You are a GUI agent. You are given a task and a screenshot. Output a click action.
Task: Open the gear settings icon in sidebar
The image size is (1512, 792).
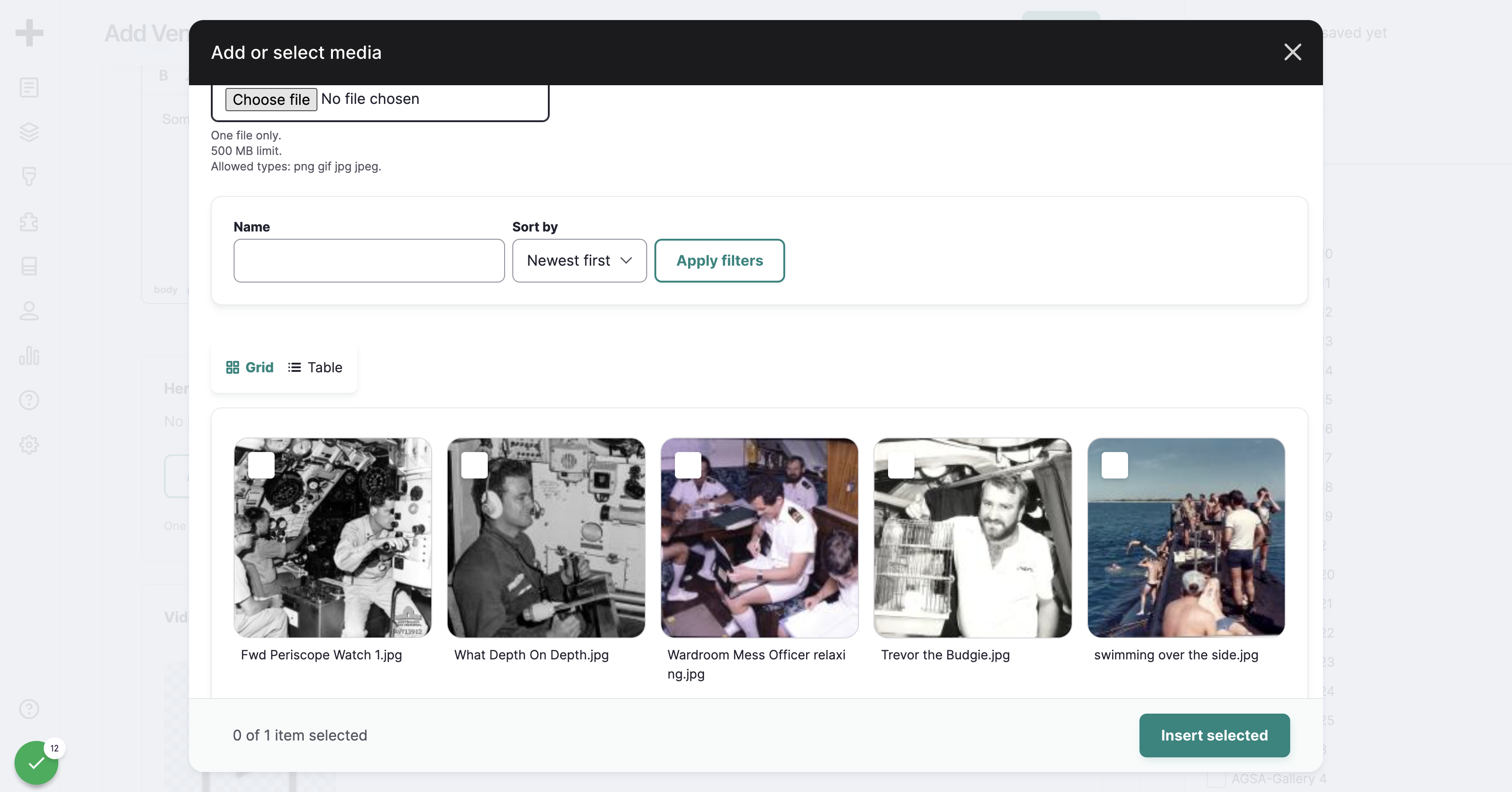click(29, 444)
